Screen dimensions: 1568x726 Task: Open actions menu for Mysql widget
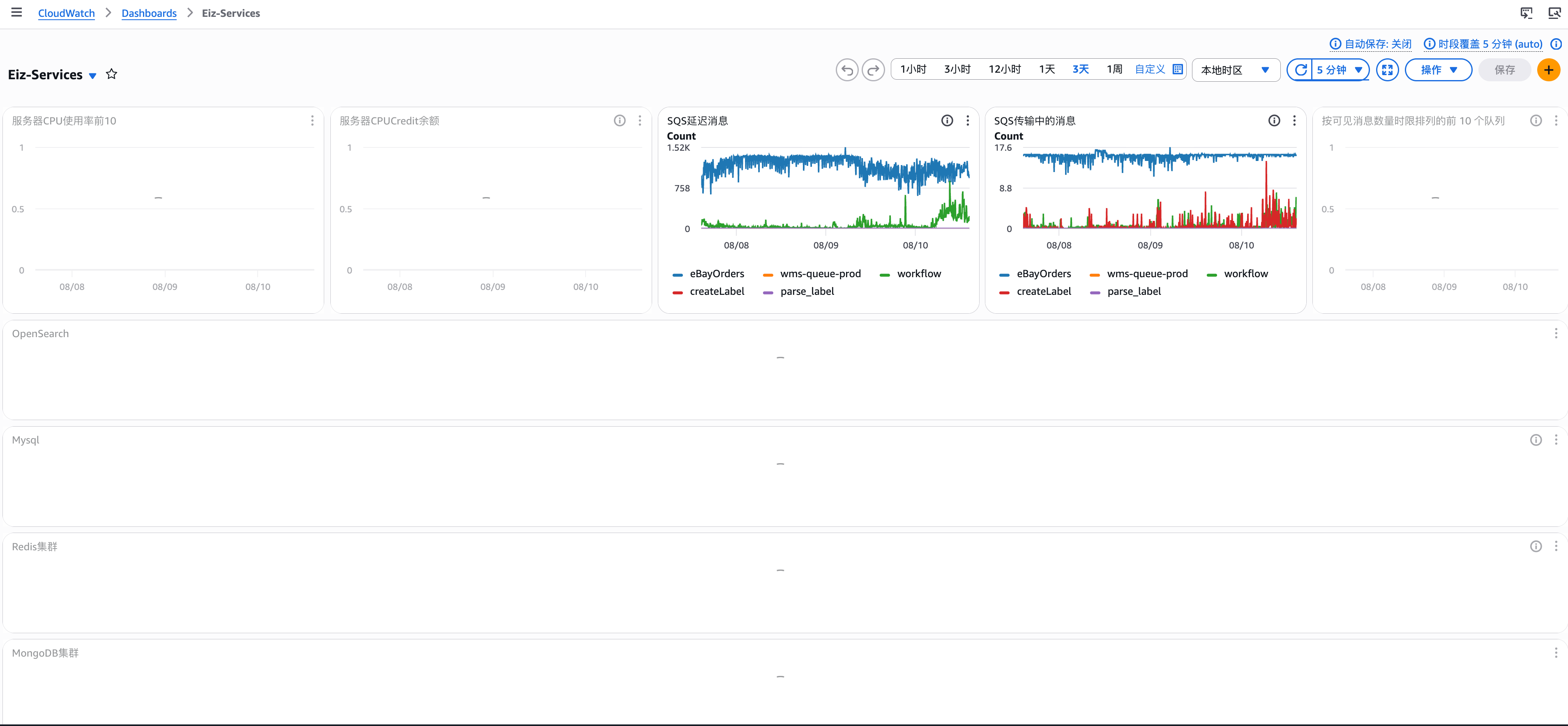click(1556, 440)
